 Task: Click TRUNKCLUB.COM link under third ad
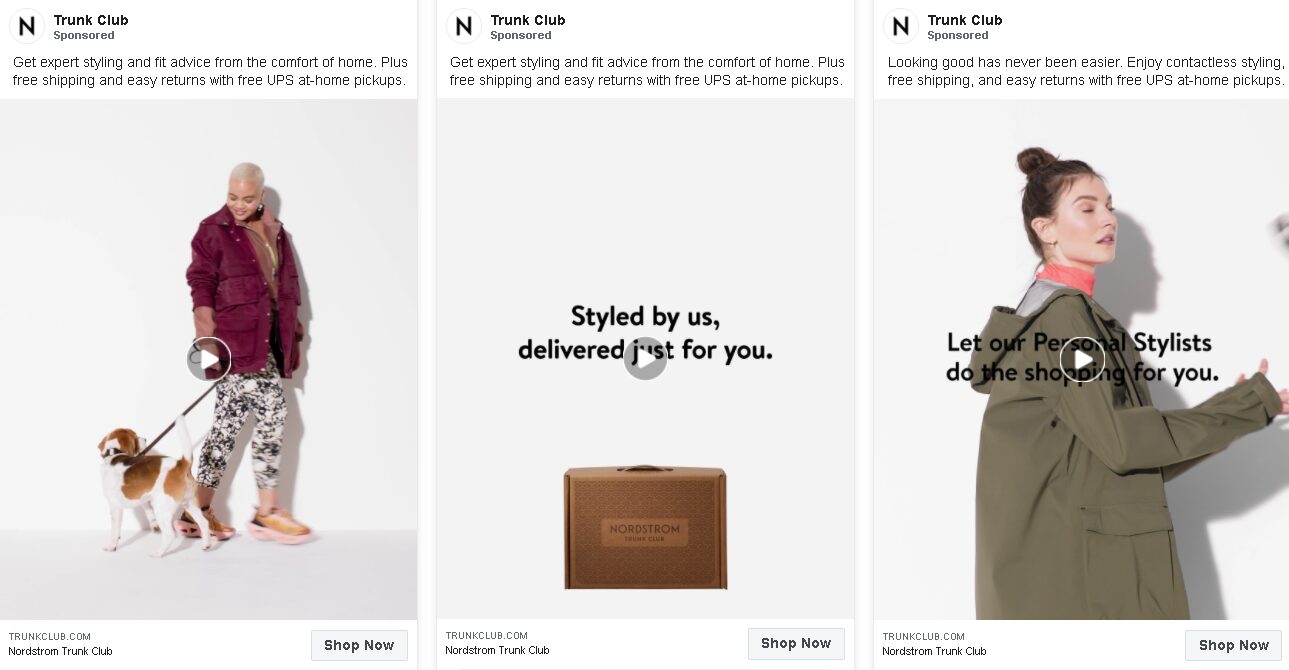pyautogui.click(x=924, y=636)
